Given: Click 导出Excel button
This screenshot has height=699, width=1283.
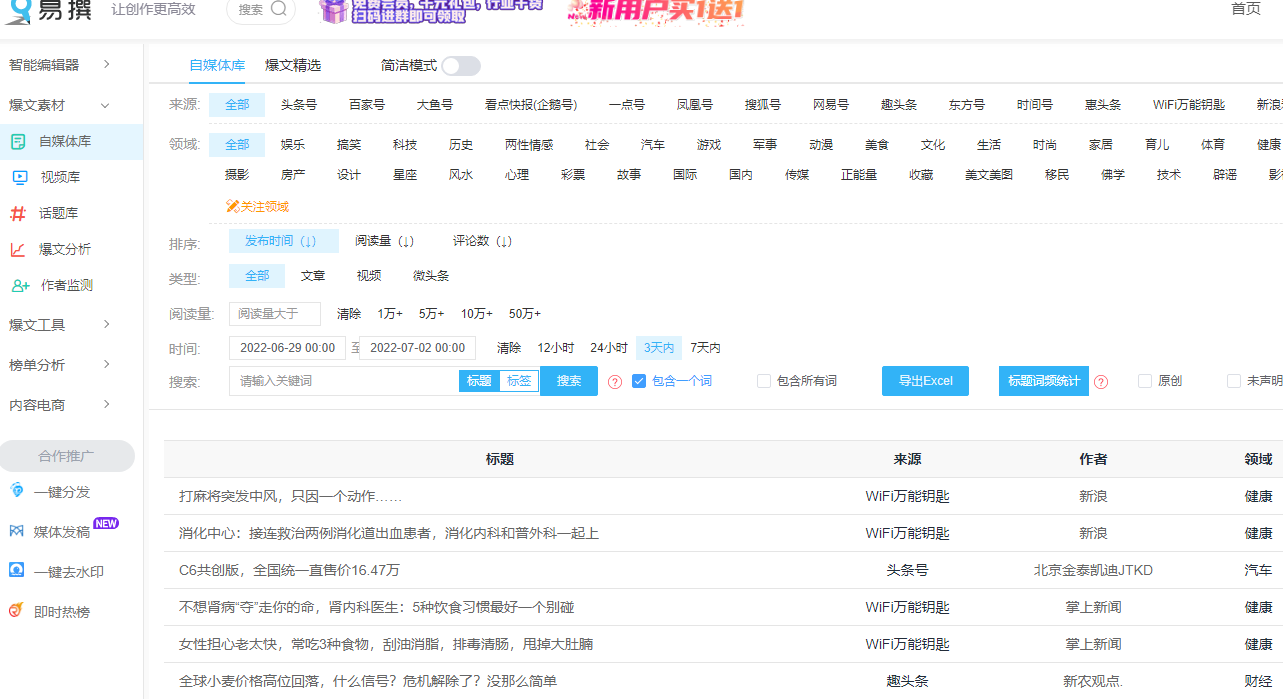Looking at the screenshot, I should pos(925,381).
